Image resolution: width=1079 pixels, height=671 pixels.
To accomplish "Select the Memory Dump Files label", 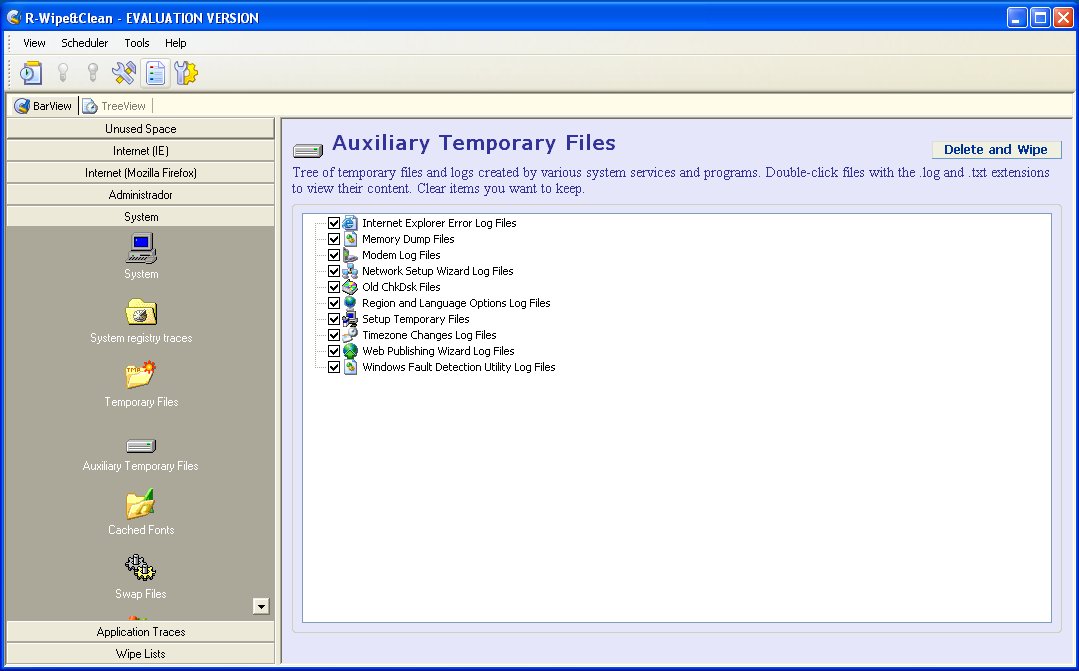I will [x=408, y=239].
